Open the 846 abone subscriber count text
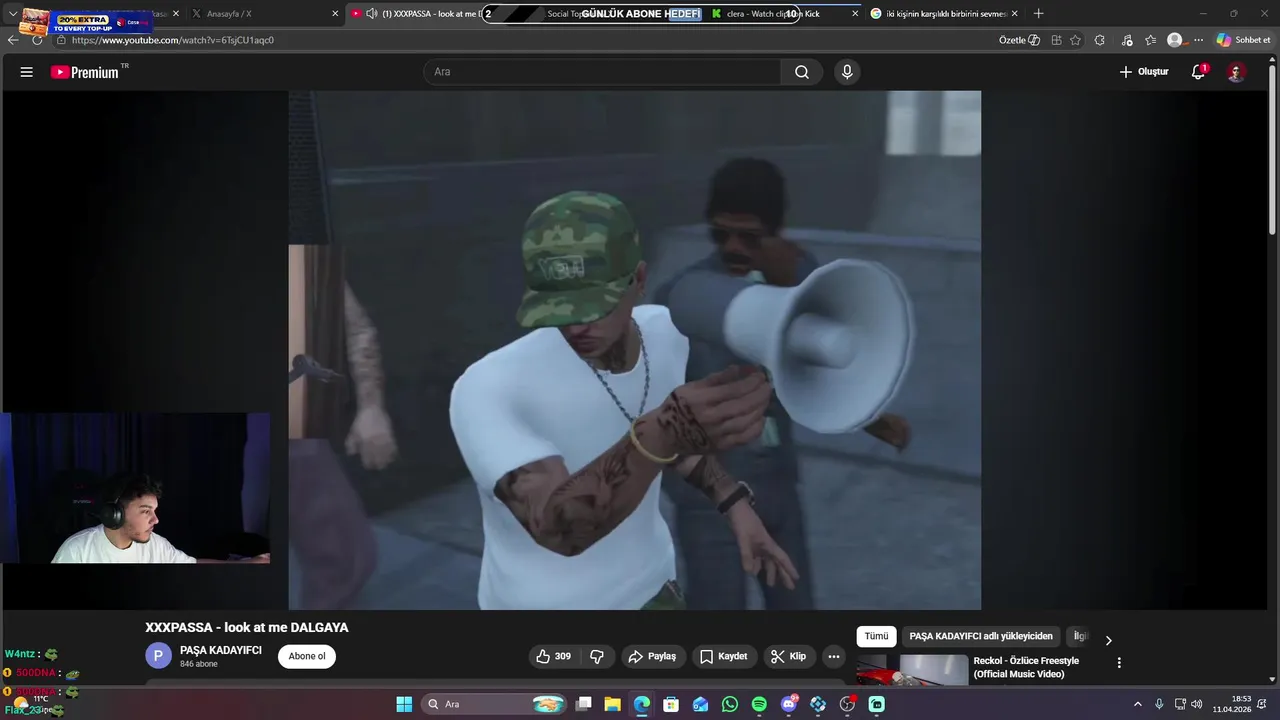This screenshot has width=1280, height=720. [199, 664]
